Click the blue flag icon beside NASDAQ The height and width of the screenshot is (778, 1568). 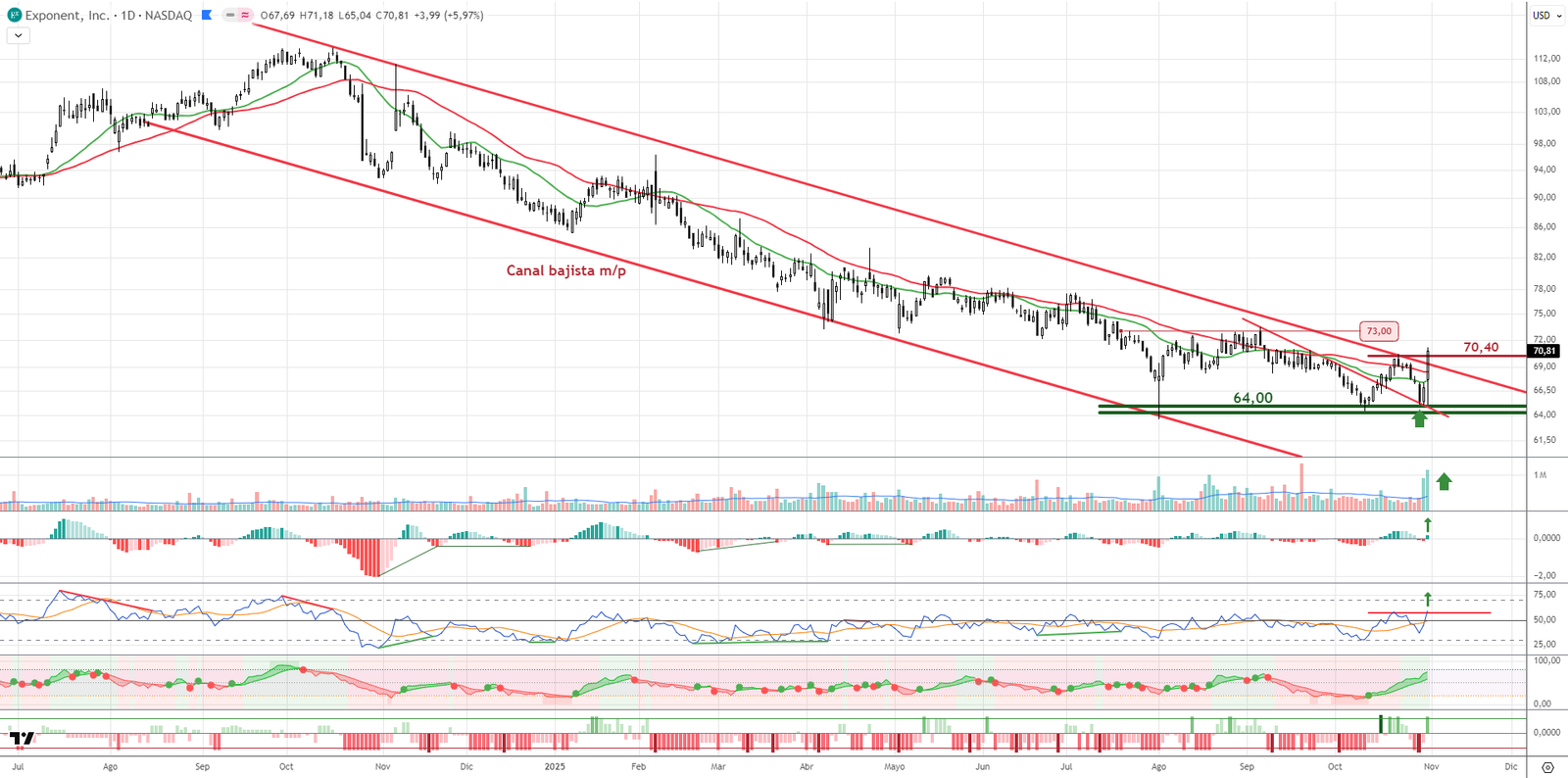click(x=207, y=15)
